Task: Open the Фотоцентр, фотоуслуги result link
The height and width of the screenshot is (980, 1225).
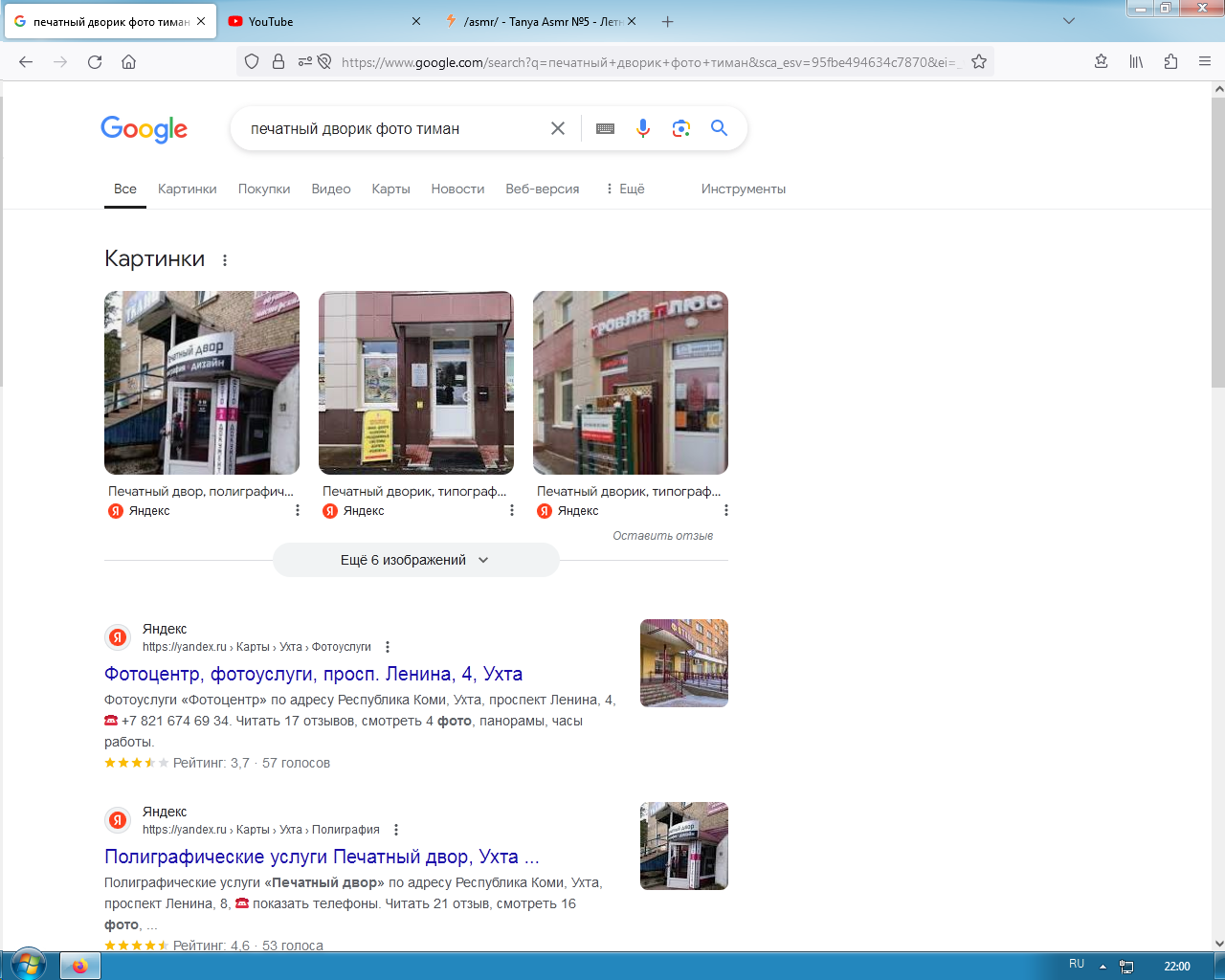Action: (x=314, y=674)
